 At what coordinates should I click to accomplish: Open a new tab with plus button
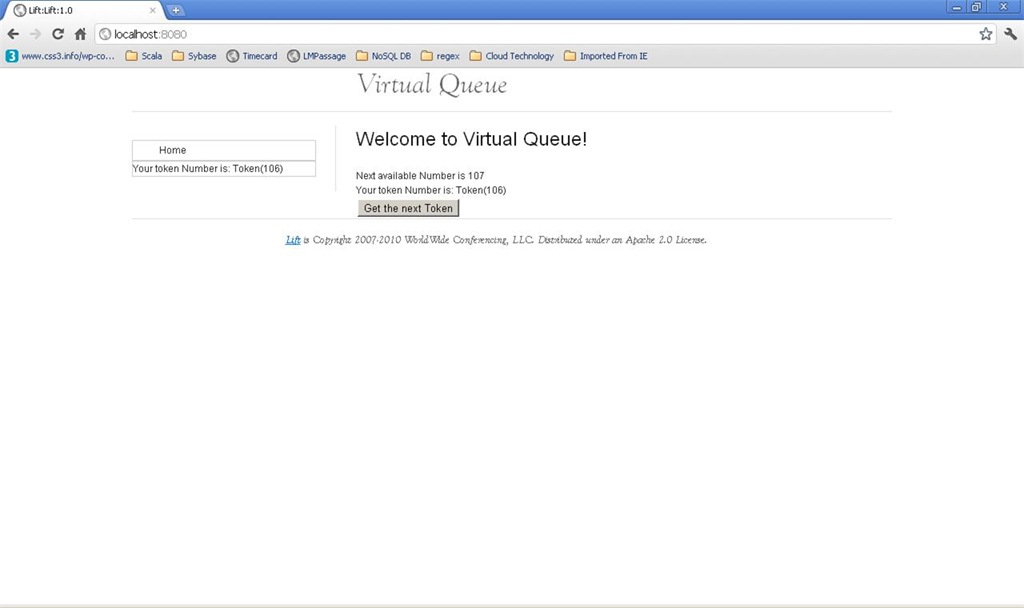pos(176,10)
